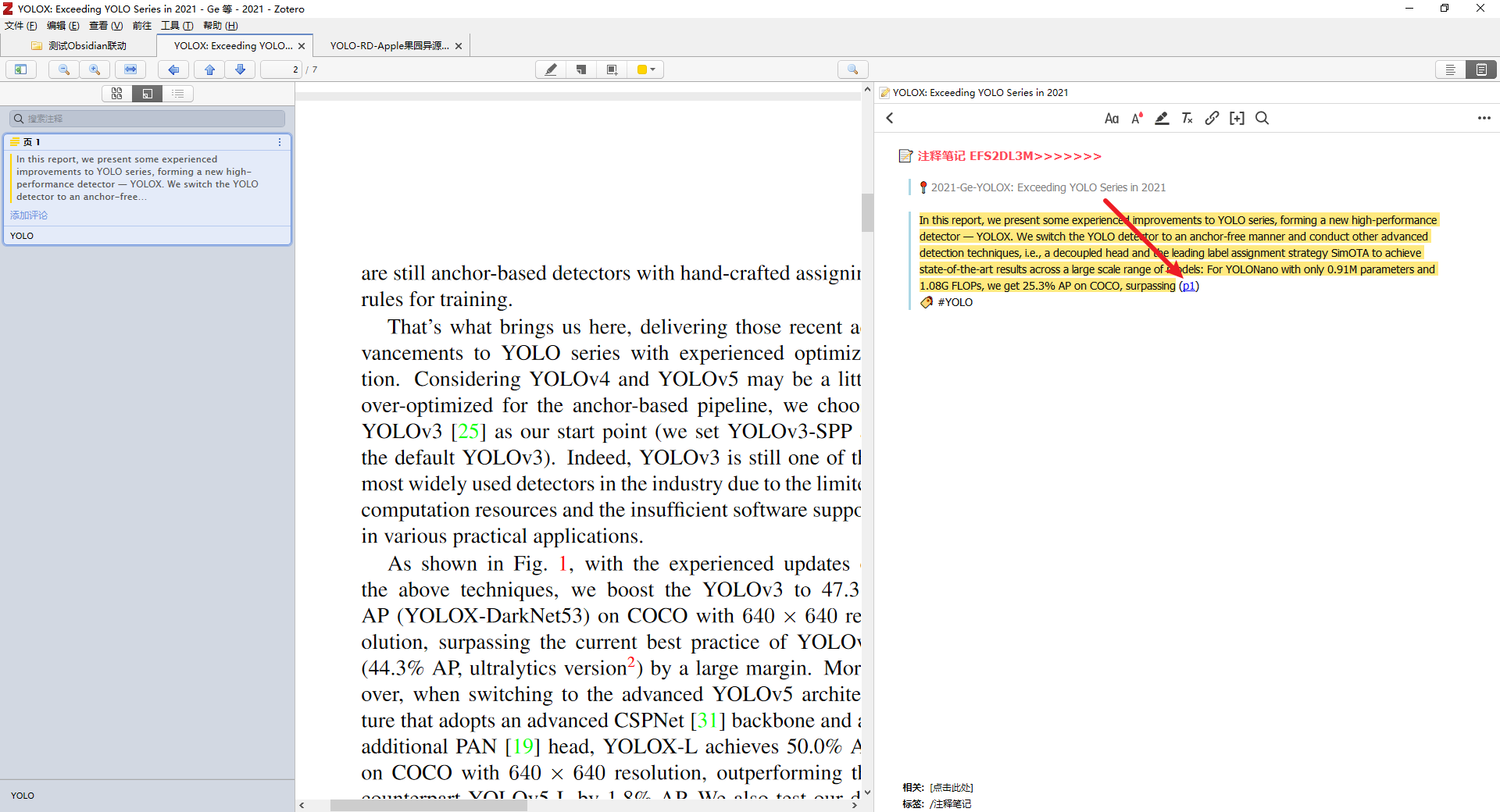The width and height of the screenshot is (1500, 812).
Task: Clear formatting in the note editor
Action: pos(1187,118)
